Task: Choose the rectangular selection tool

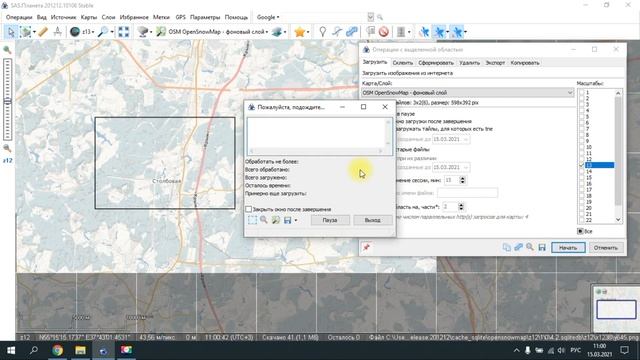Action: [25, 32]
